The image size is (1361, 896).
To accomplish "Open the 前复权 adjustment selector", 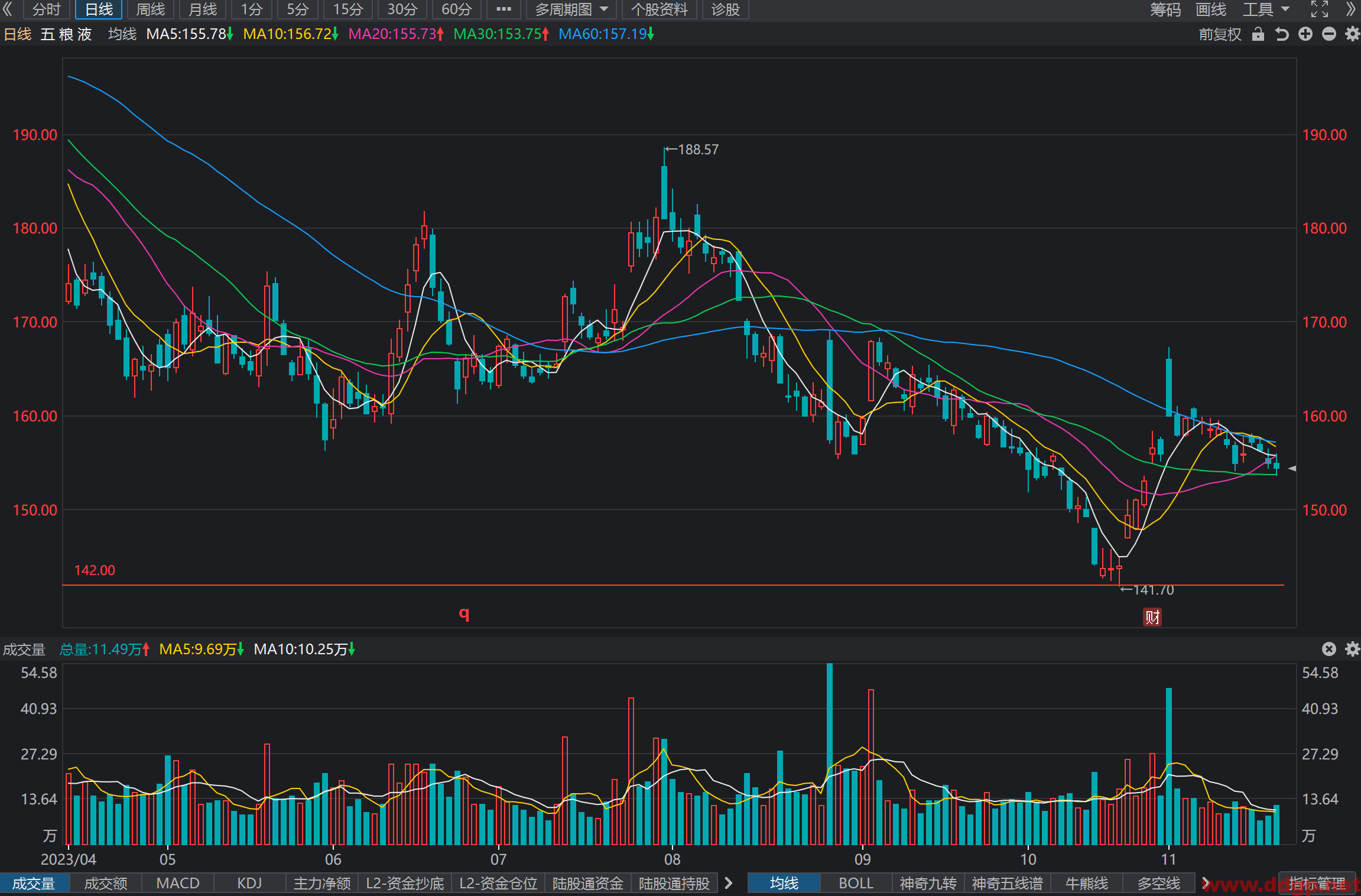I will click(1220, 34).
